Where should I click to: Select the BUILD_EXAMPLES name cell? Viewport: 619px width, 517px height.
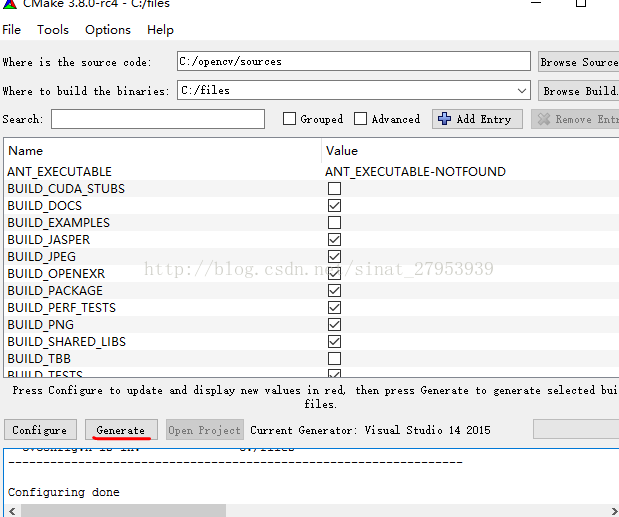pyautogui.click(x=58, y=223)
